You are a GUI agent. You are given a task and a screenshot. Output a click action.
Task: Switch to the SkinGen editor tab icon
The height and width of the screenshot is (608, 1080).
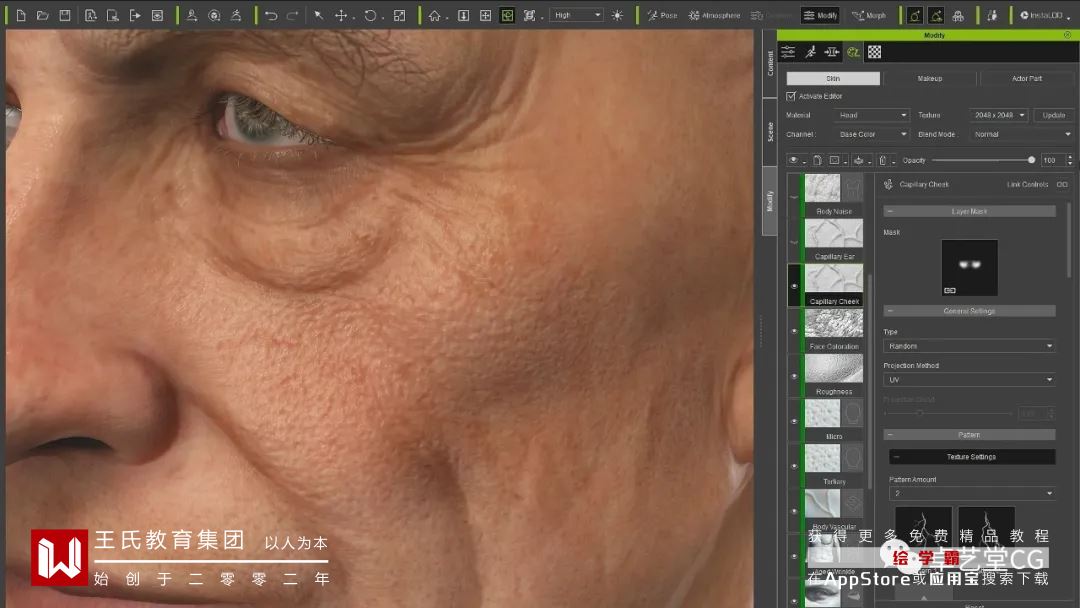tap(853, 52)
